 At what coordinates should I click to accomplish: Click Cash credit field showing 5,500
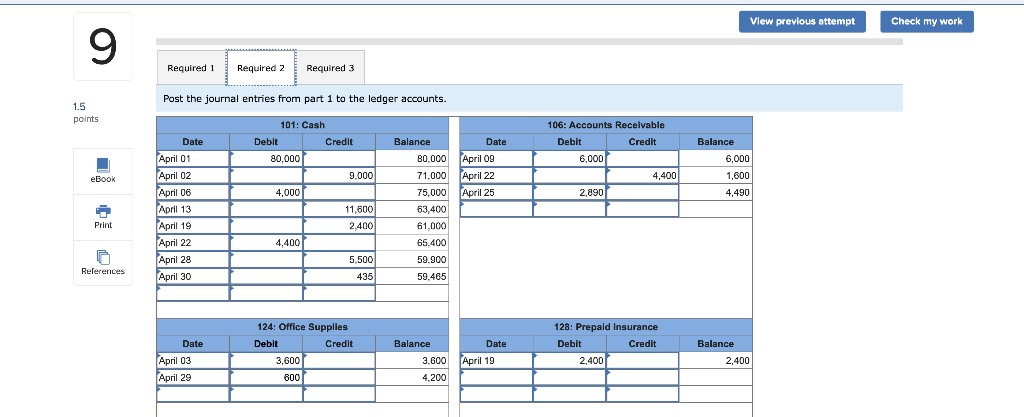[340, 260]
